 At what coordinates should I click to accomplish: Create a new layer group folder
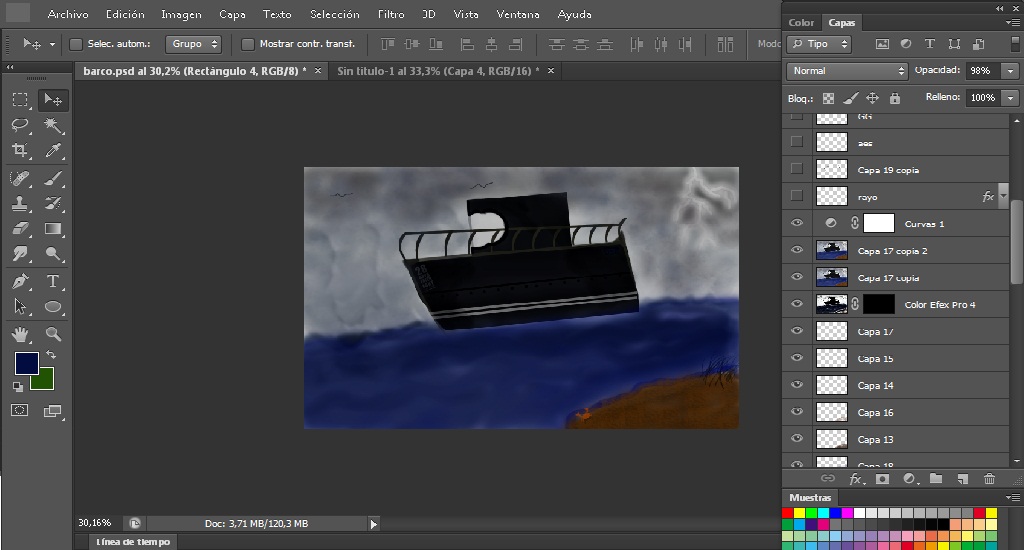936,479
